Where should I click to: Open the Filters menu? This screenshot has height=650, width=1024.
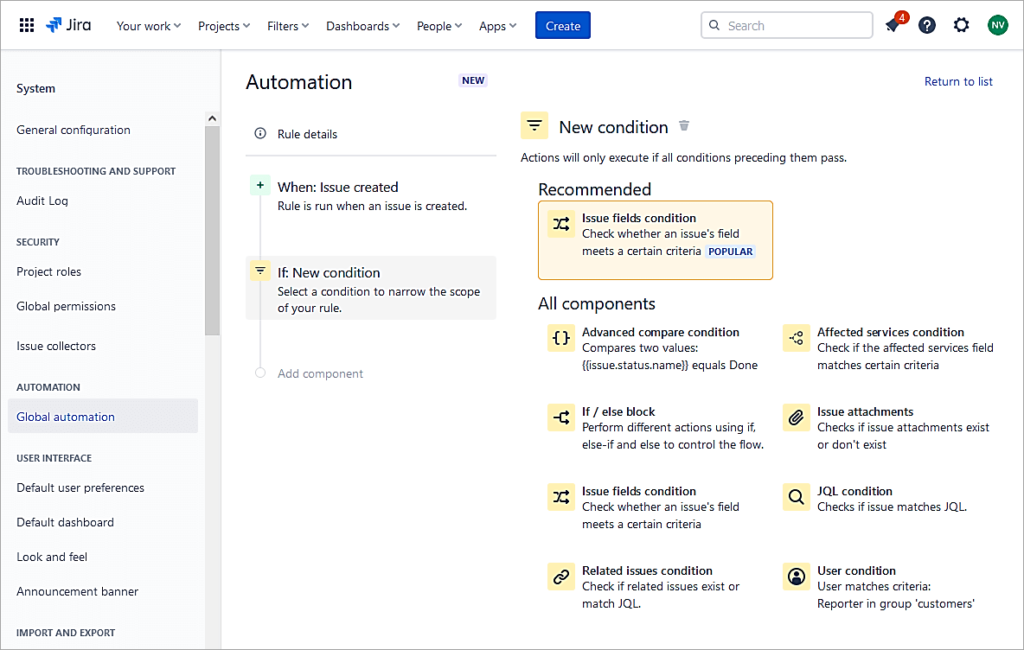pyautogui.click(x=287, y=26)
